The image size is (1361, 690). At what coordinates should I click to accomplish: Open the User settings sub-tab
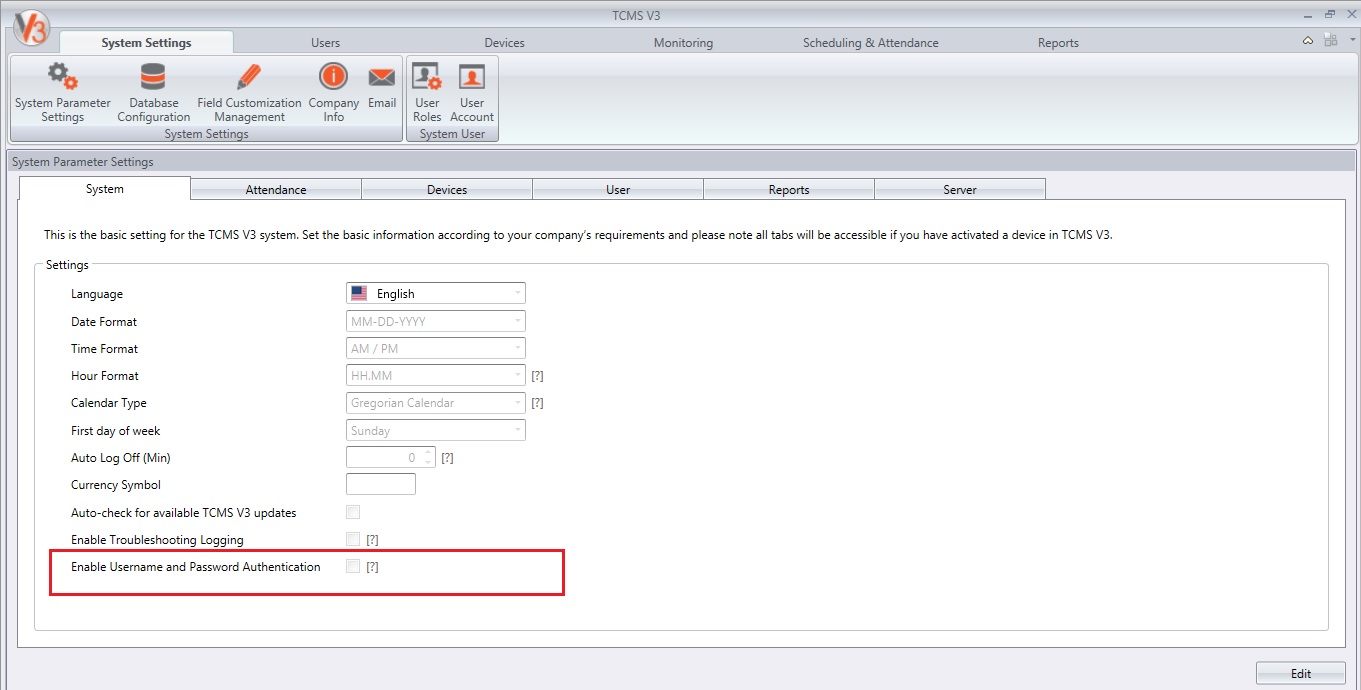618,189
